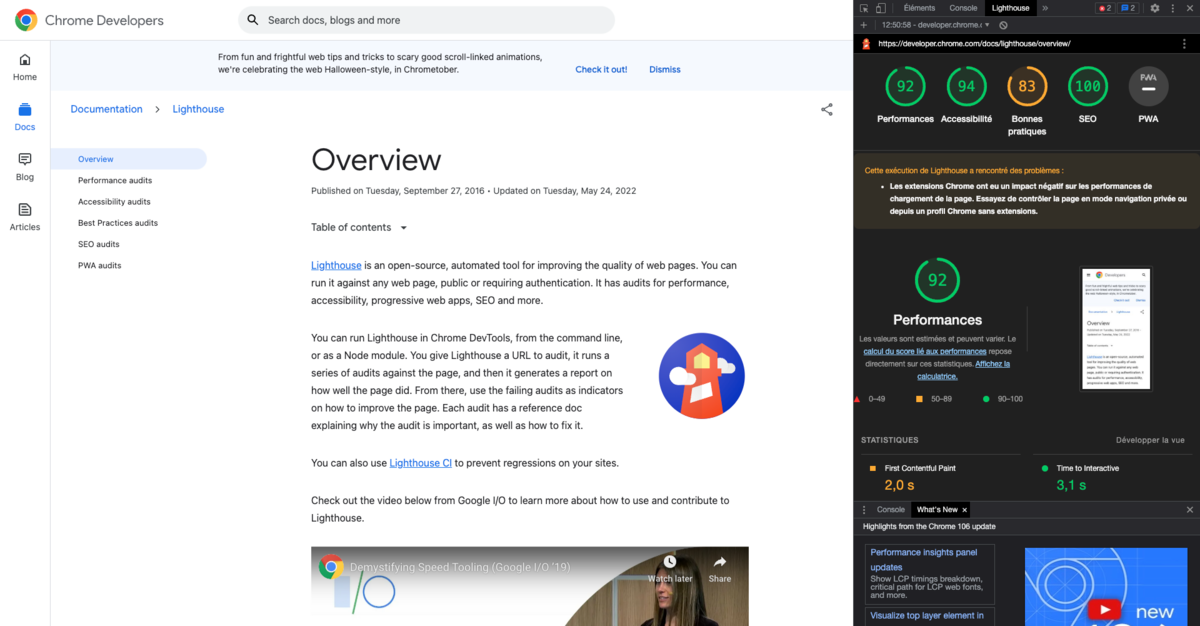Open Performance insights panel updates link
1200x626 pixels.
924,559
